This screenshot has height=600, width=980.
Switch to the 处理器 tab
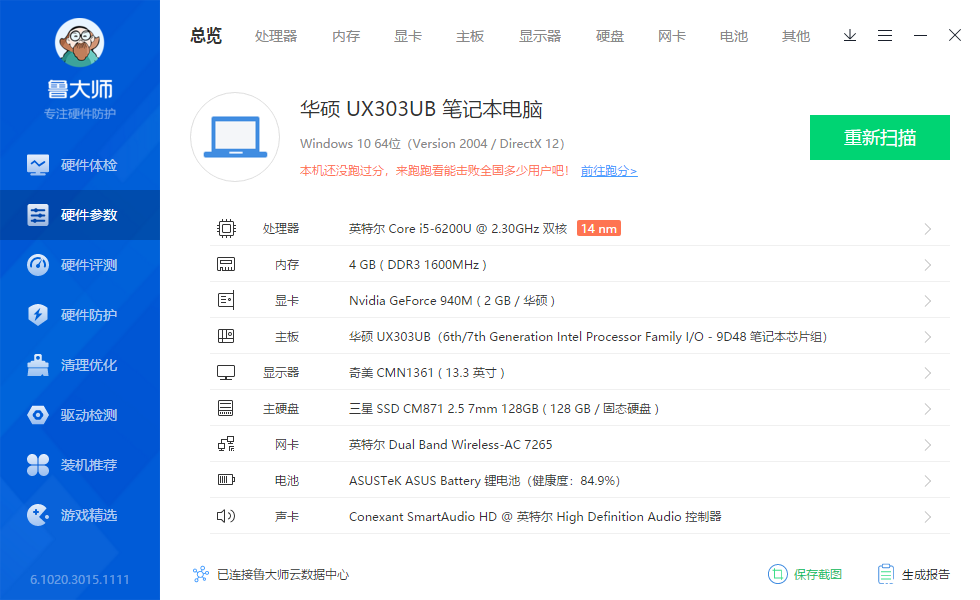[276, 36]
